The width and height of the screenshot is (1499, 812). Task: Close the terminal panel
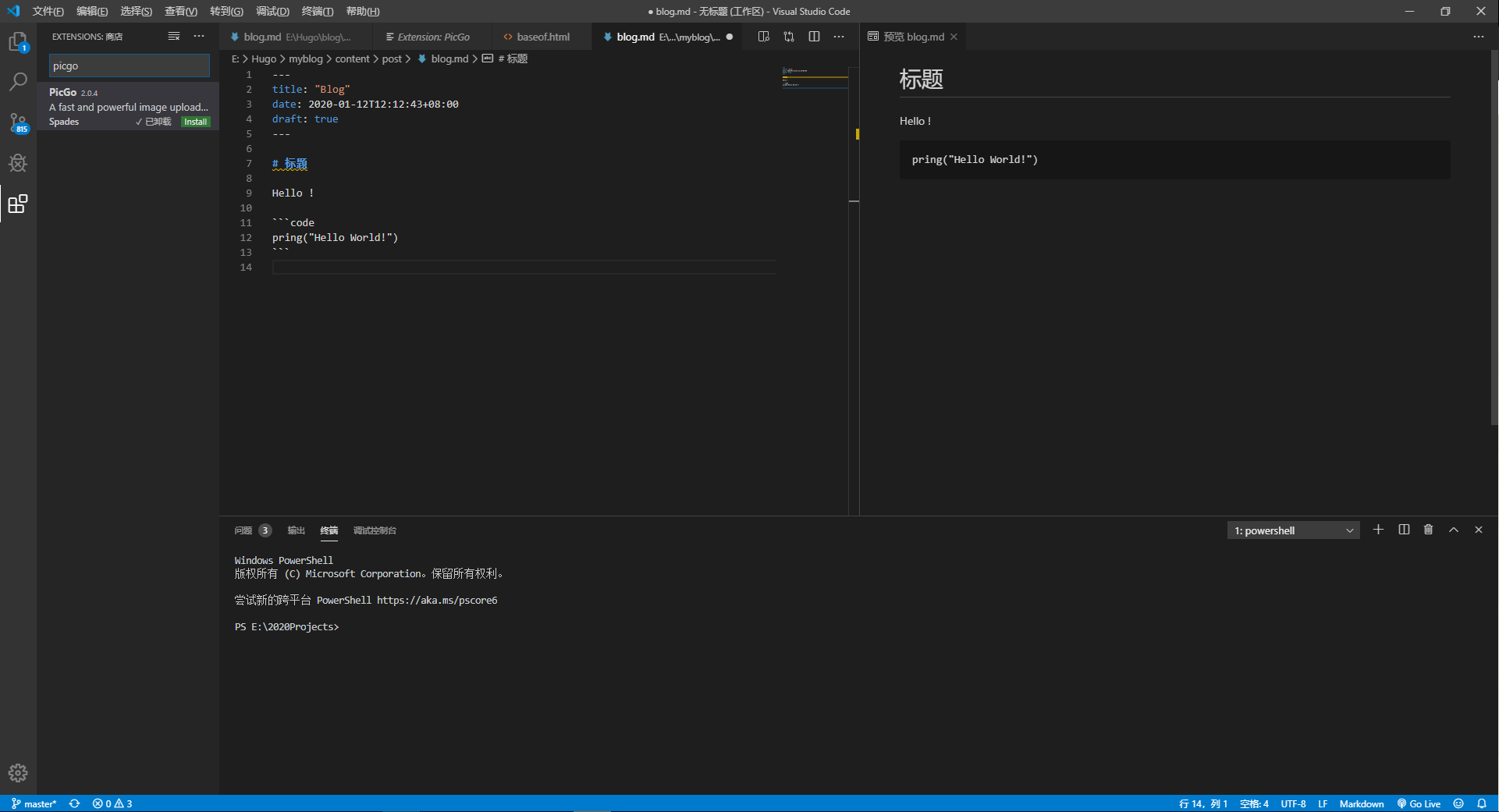[x=1479, y=530]
